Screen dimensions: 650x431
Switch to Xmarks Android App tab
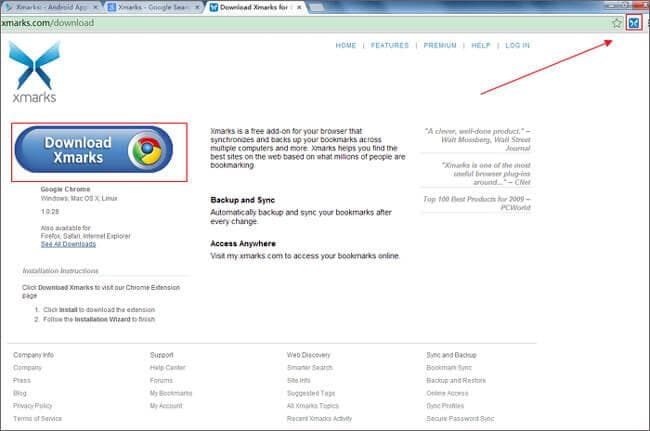coord(52,7)
